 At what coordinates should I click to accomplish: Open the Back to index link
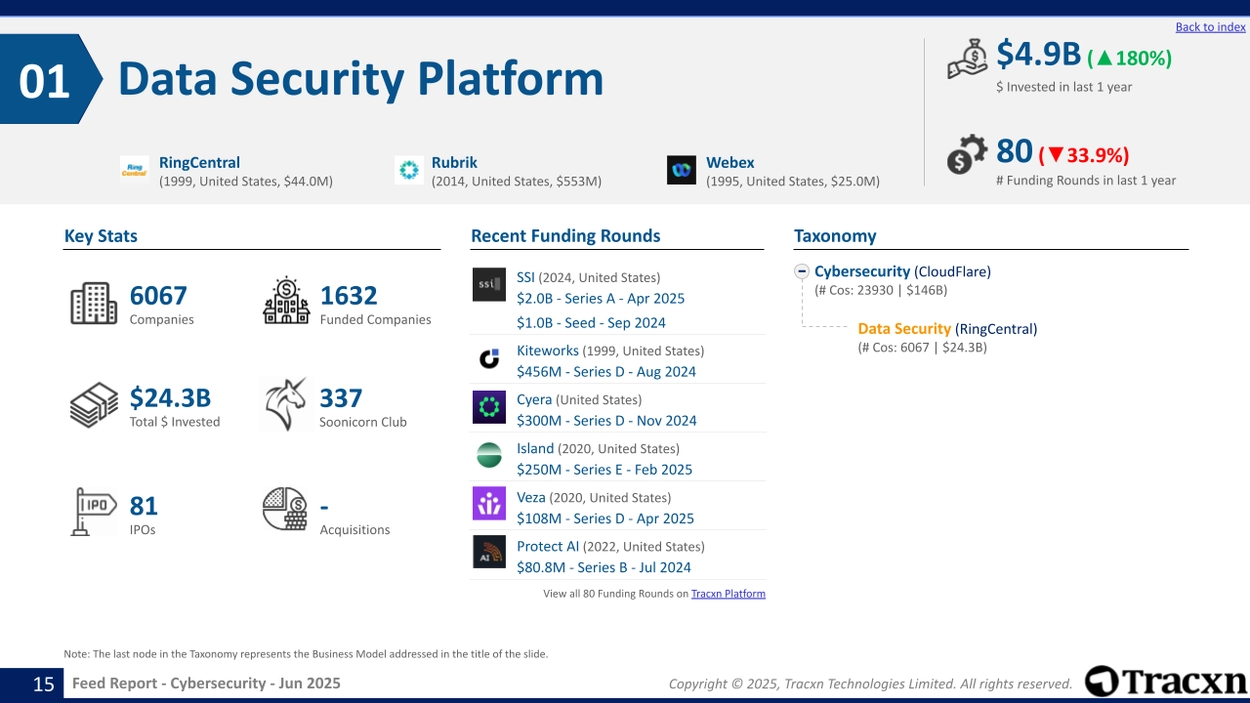[1210, 27]
